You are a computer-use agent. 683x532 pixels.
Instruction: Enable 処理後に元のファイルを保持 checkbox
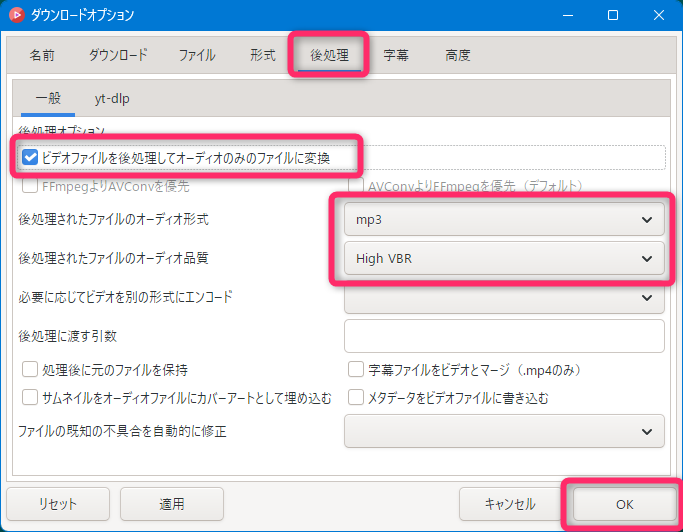tap(30, 369)
